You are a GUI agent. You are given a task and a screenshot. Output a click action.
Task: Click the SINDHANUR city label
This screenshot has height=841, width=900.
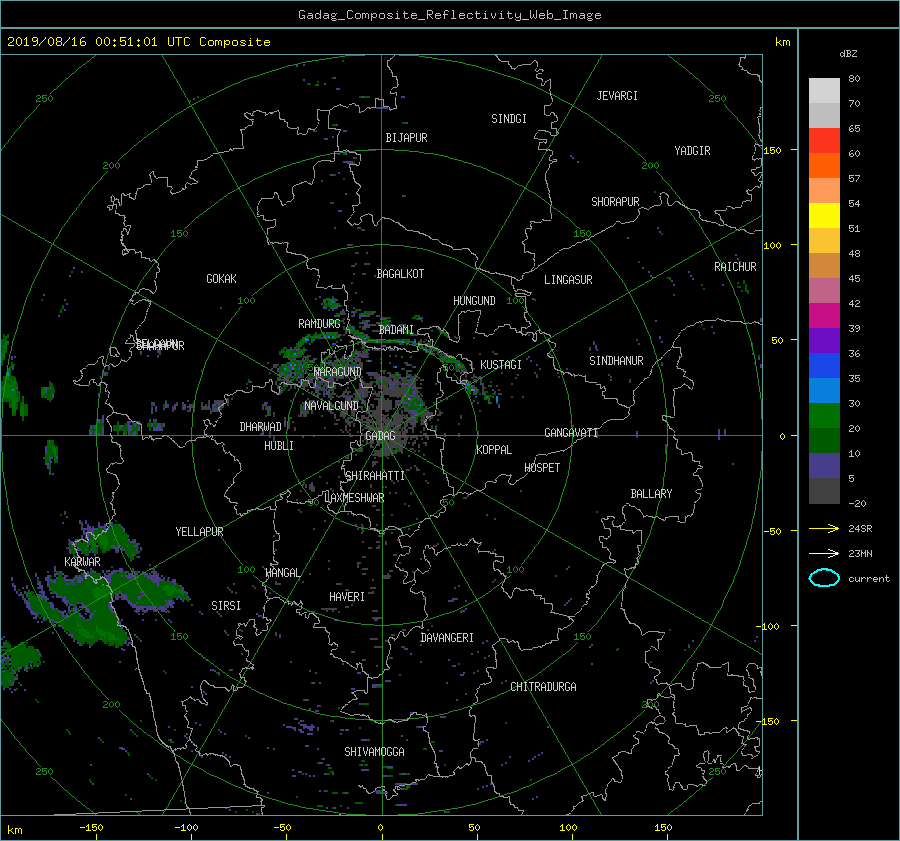click(616, 361)
